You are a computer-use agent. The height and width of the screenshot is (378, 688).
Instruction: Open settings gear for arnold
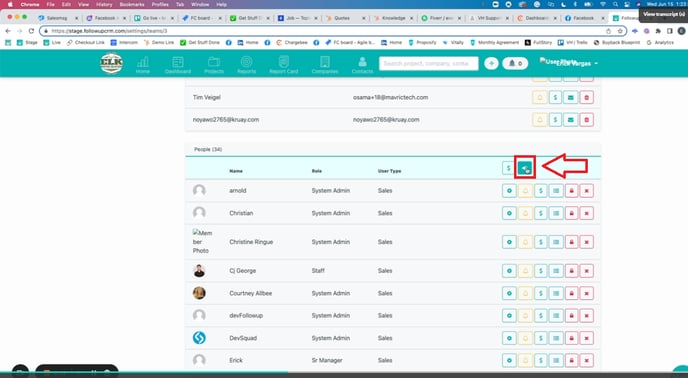(509, 191)
